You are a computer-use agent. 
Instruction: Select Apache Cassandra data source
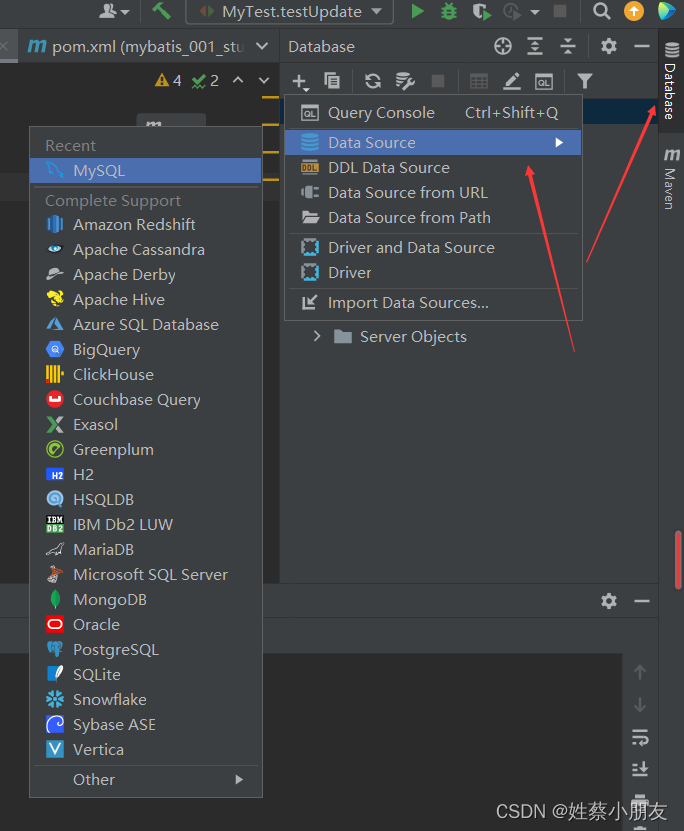[x=146, y=250]
